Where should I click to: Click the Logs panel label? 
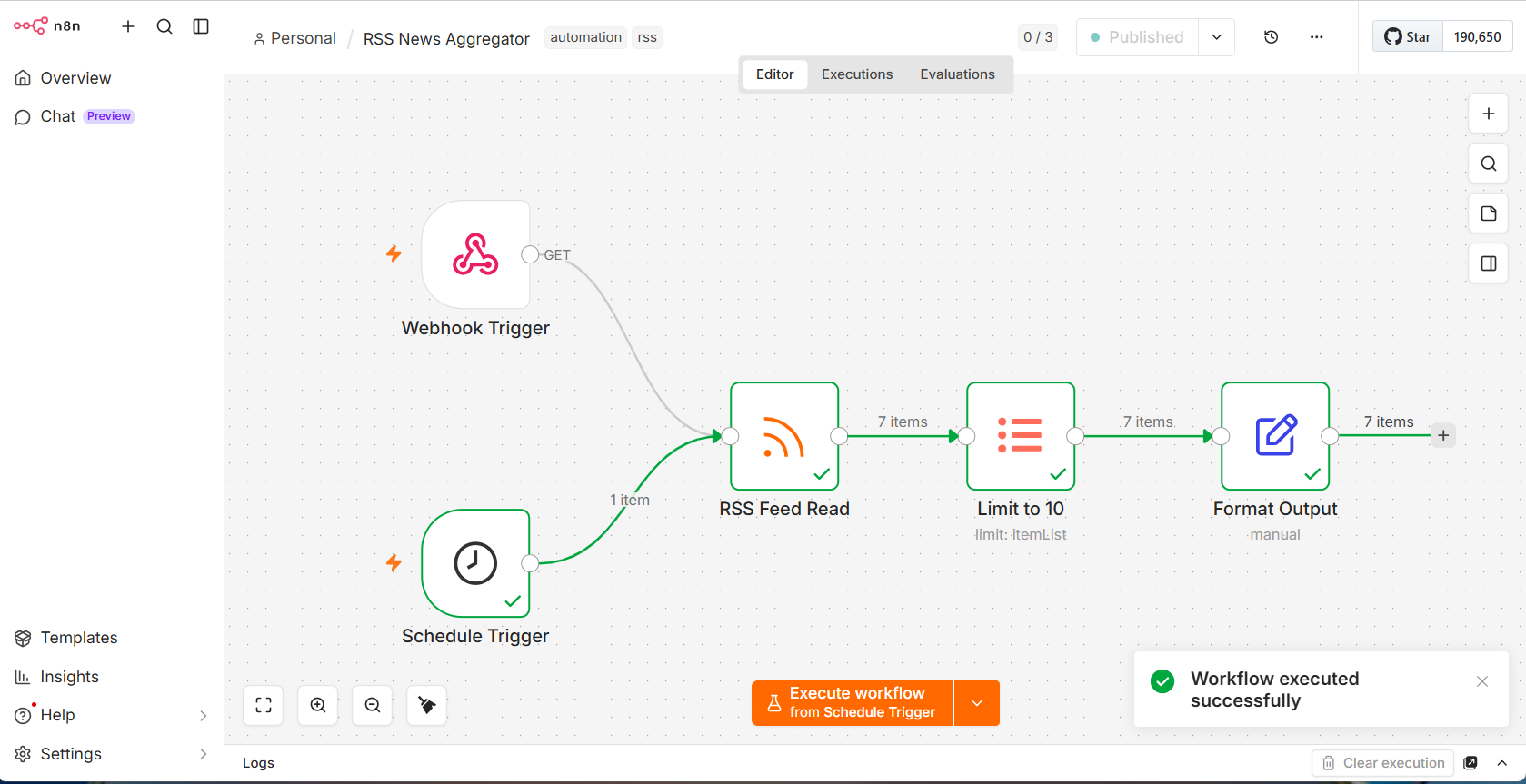pyautogui.click(x=258, y=763)
